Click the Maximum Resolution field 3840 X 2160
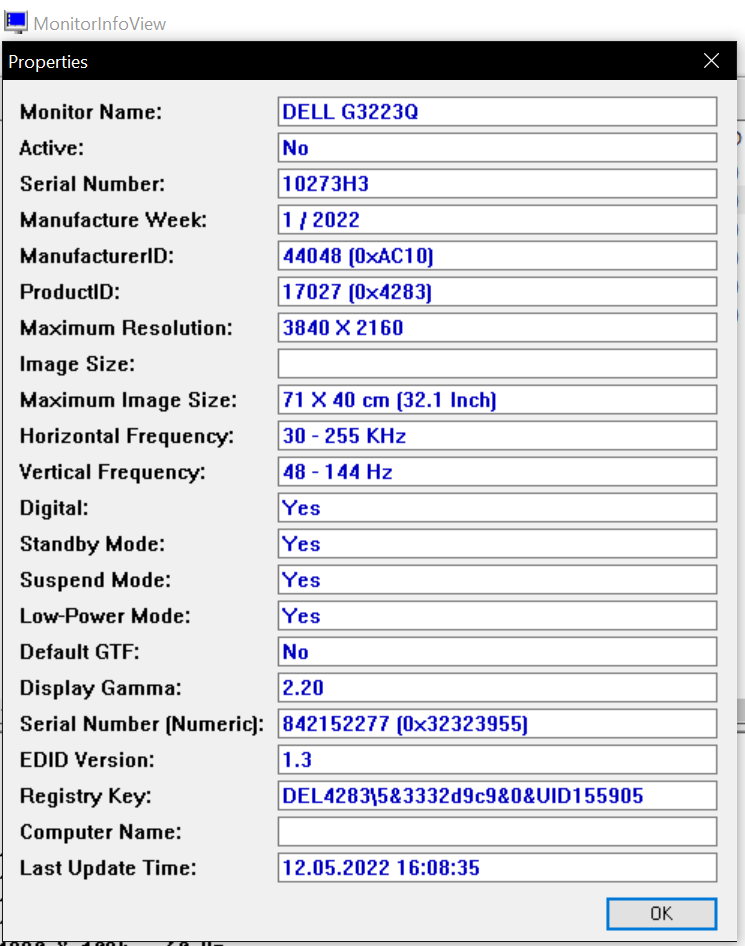The image size is (745, 946). 497,328
